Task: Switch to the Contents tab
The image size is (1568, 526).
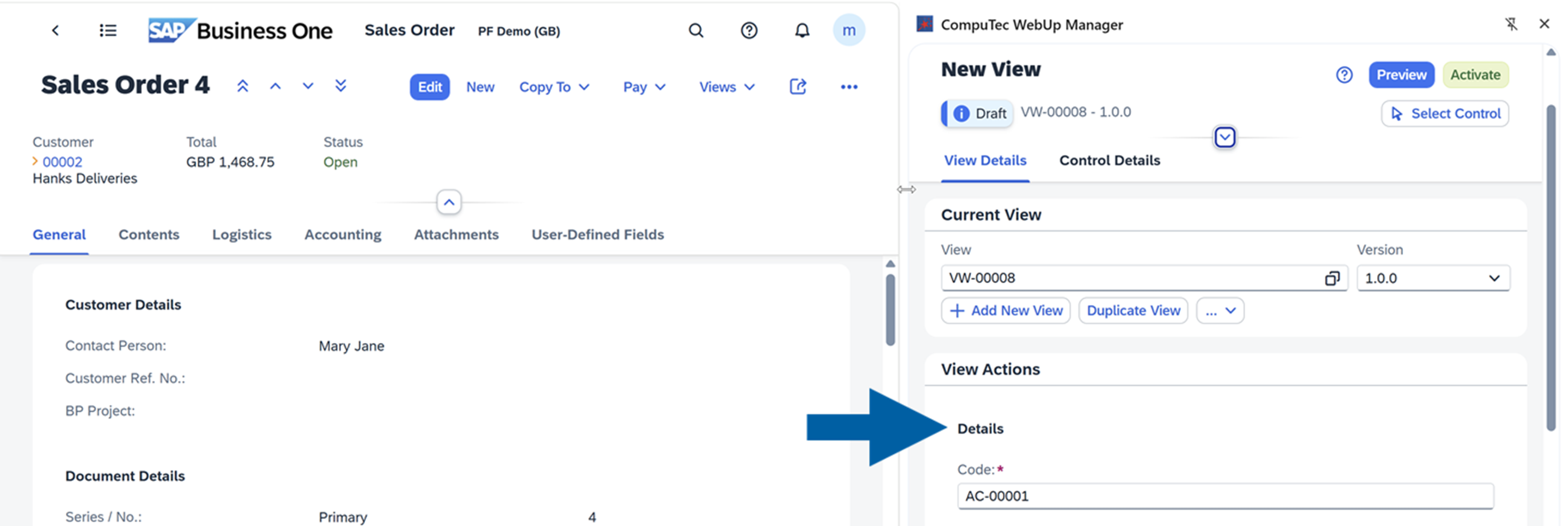Action: (x=149, y=235)
